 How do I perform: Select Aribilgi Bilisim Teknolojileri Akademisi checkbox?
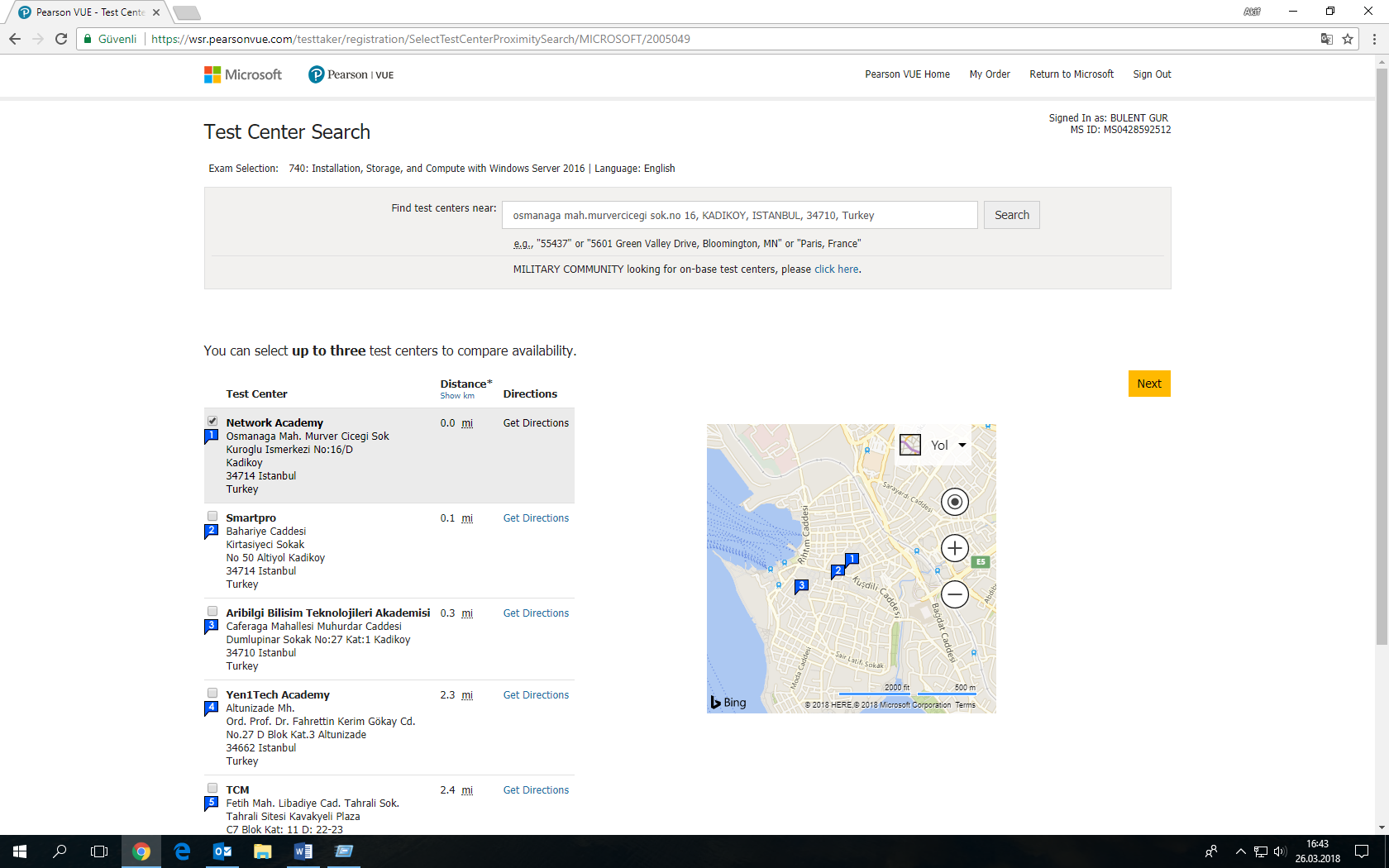pyautogui.click(x=212, y=612)
